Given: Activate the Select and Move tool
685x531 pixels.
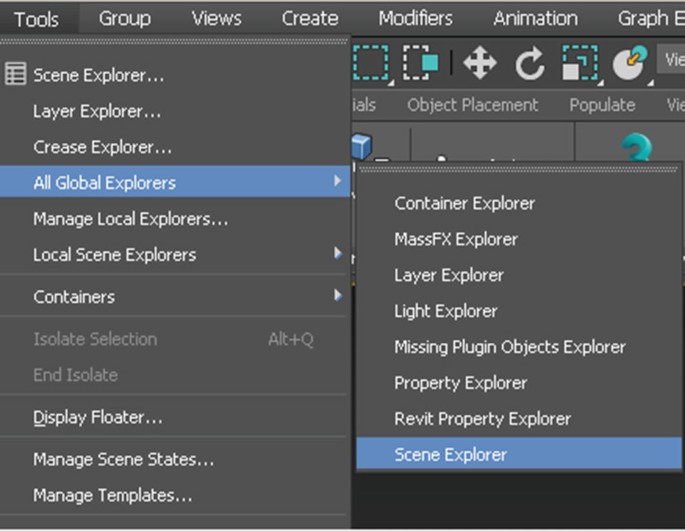Looking at the screenshot, I should (x=480, y=64).
